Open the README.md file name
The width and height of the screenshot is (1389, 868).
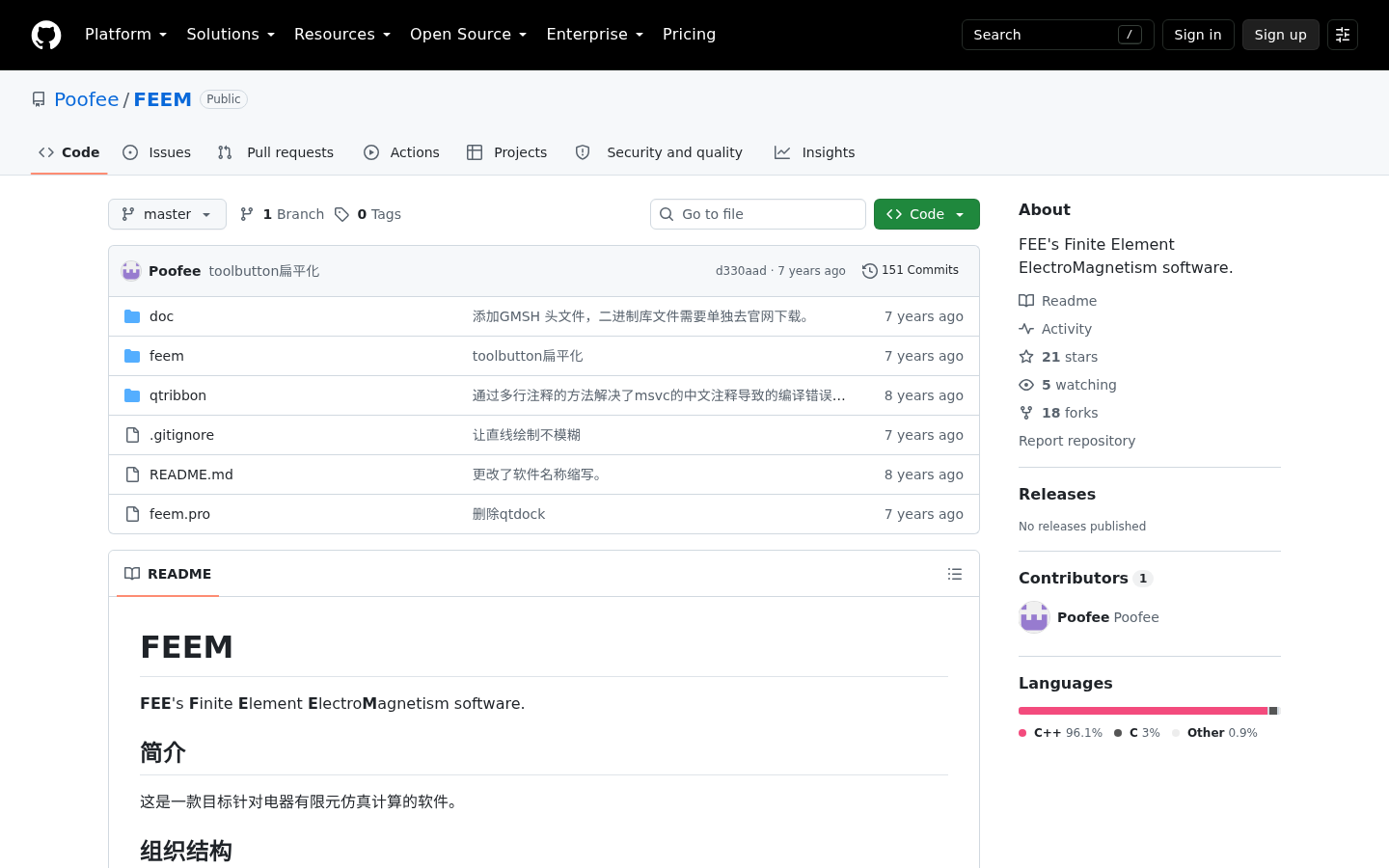(x=191, y=475)
